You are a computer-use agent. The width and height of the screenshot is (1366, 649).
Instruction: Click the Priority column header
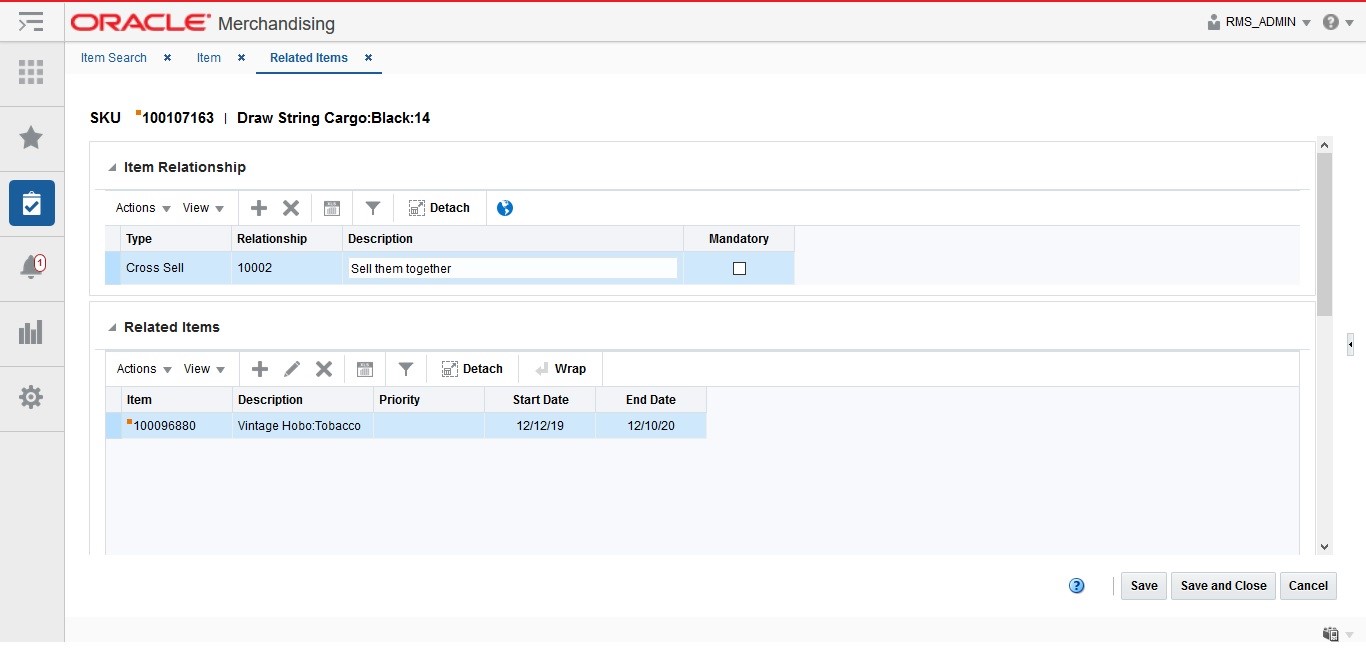(429, 400)
